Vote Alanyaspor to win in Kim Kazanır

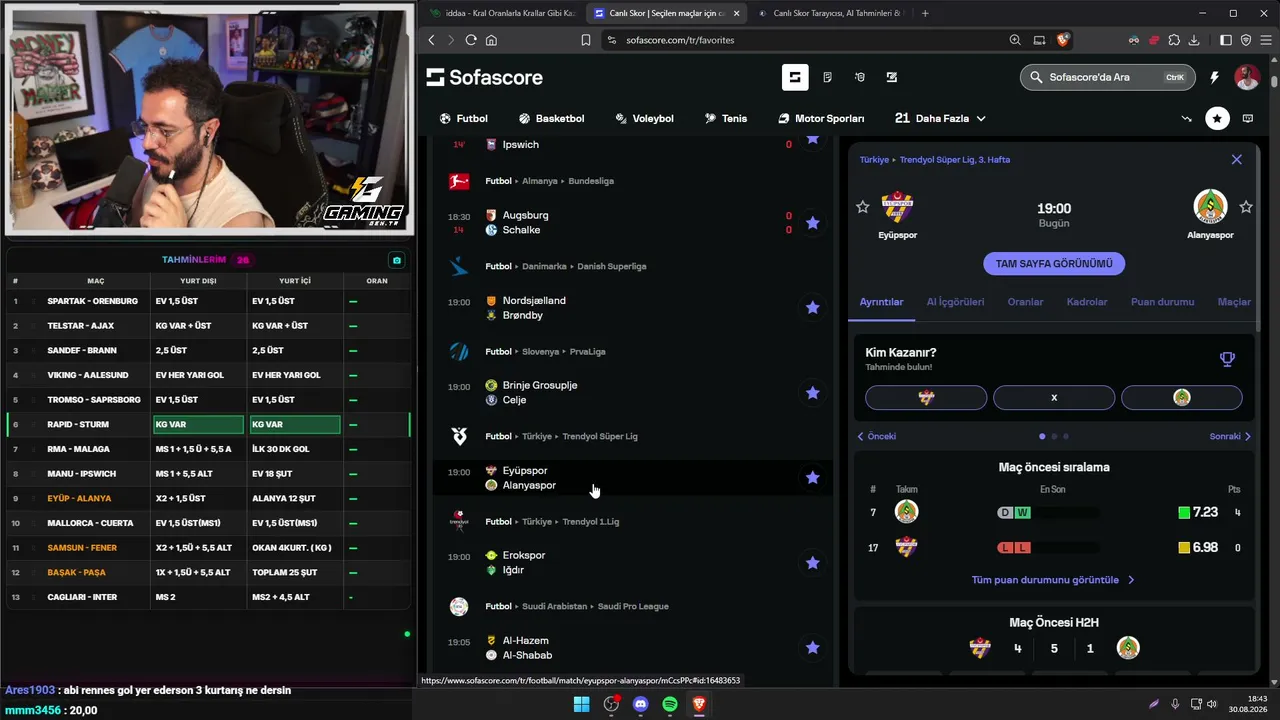click(x=1182, y=397)
